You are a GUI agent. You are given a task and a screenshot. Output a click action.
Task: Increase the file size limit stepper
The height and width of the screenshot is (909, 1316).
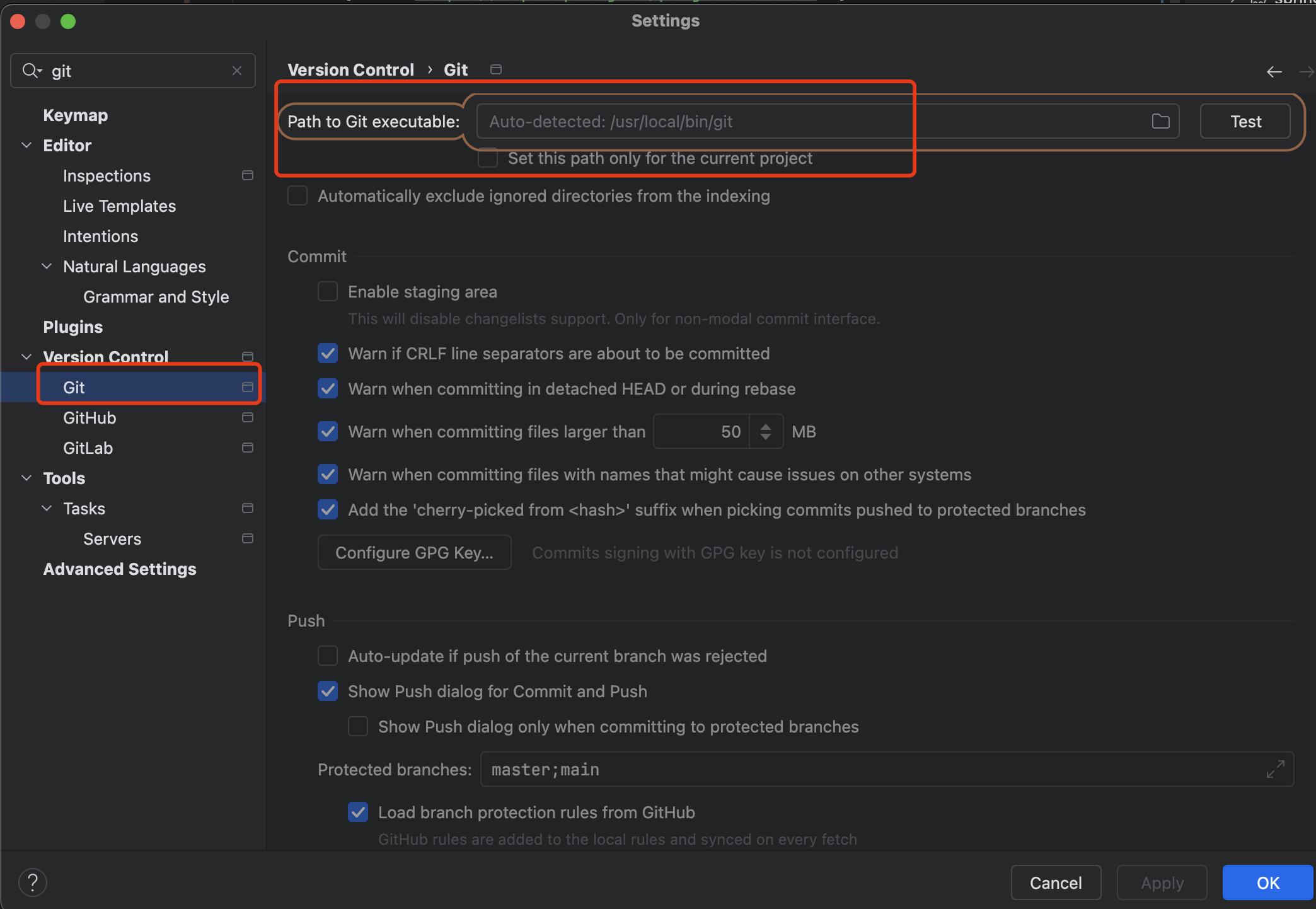pos(766,426)
